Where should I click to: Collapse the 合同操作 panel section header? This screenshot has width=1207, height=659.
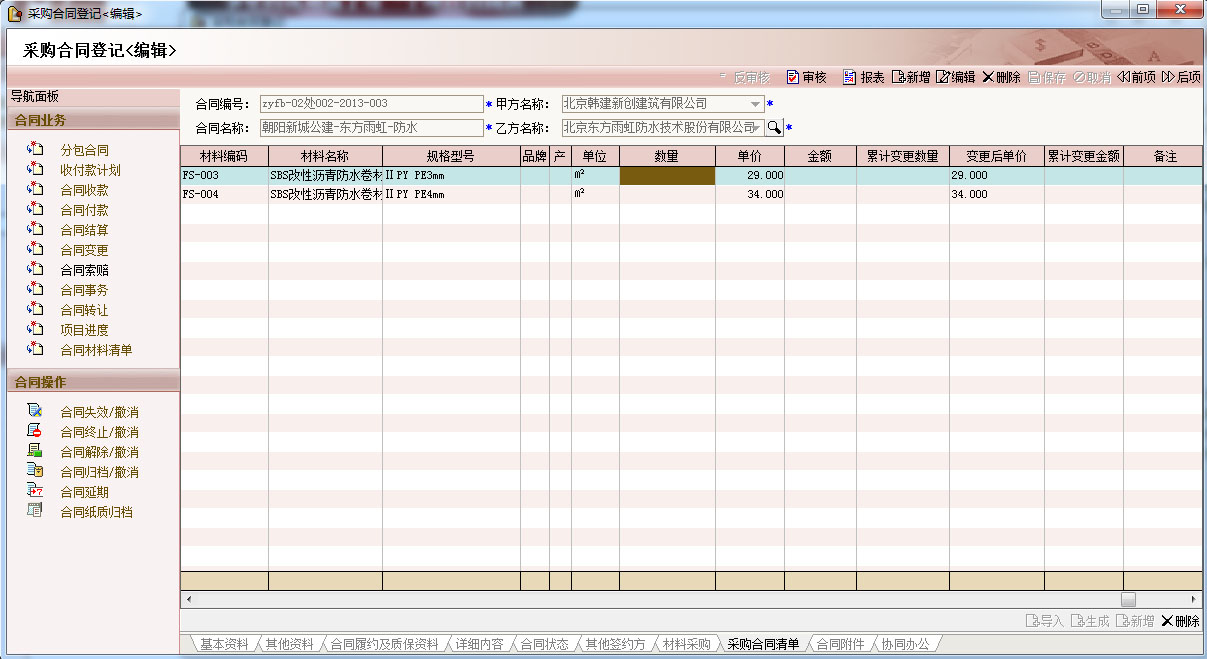point(92,382)
